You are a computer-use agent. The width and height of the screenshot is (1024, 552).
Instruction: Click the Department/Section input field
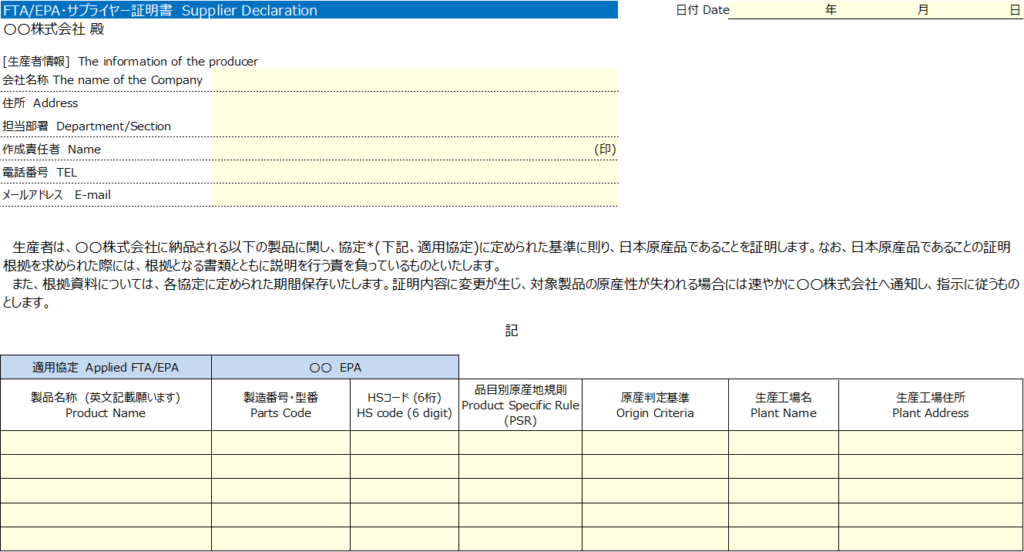coord(414,126)
